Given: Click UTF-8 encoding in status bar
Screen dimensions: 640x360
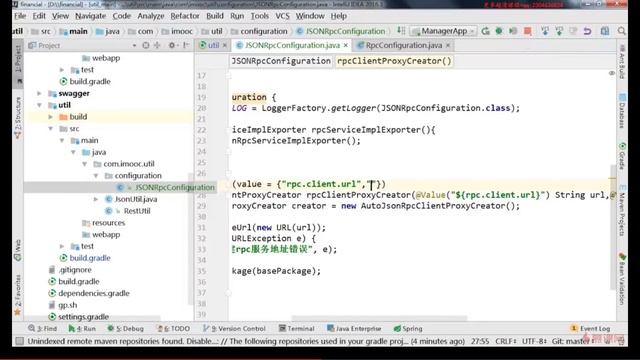Looking at the screenshot, I should [534, 341].
